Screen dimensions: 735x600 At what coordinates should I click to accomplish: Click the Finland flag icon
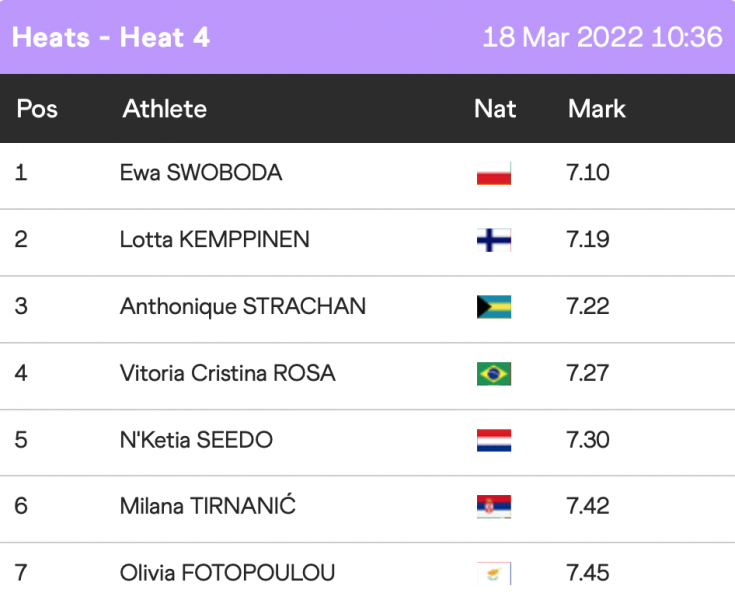tap(494, 240)
